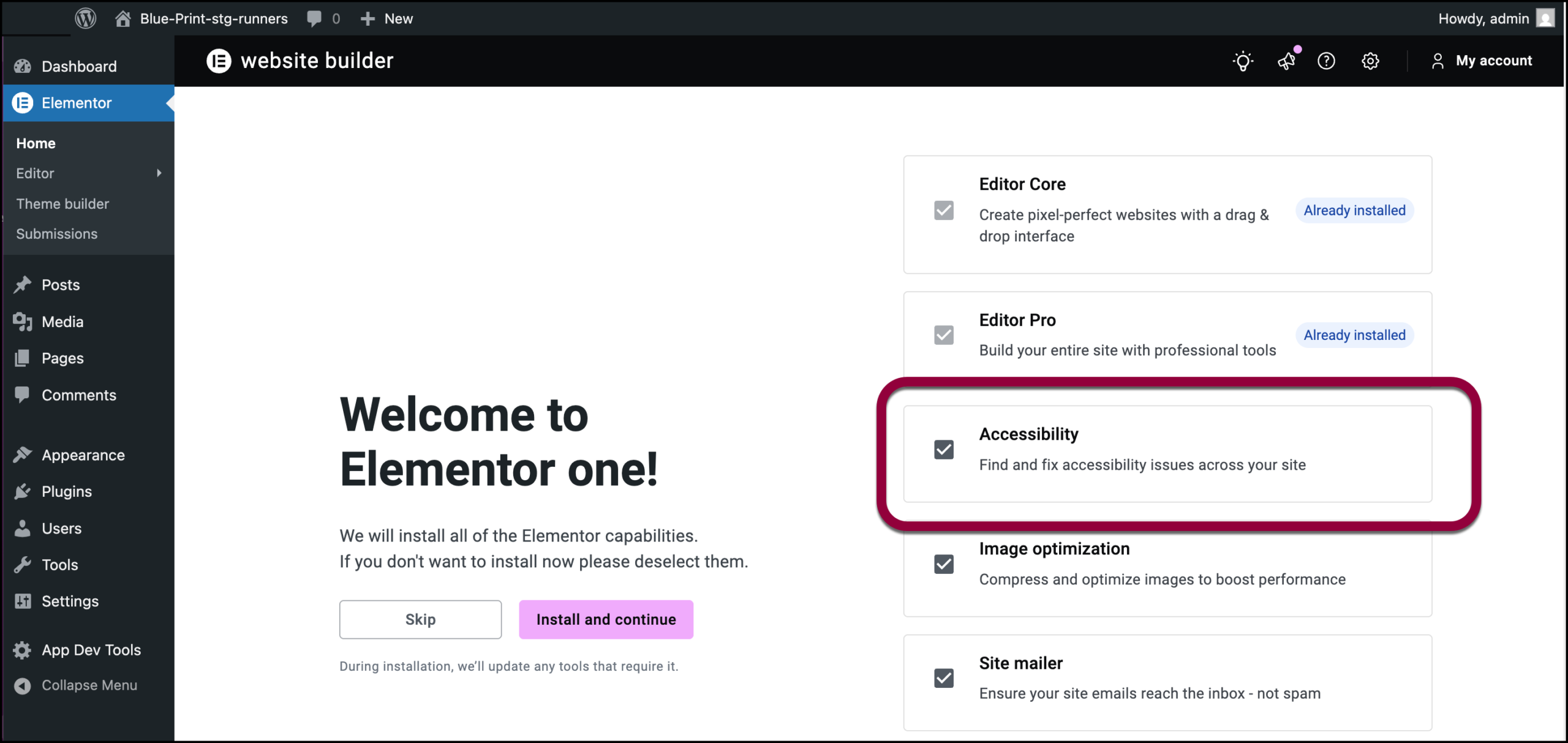
Task: Open the lightbulb tips icon
Action: tap(1243, 61)
